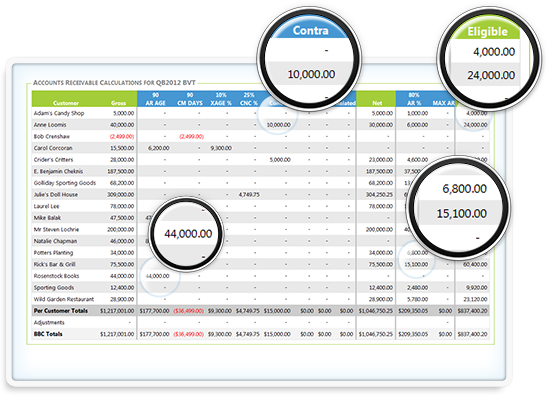Select the magnified Contra callout circle
Viewport: 548px width, 396px height.
pyautogui.click(x=309, y=59)
